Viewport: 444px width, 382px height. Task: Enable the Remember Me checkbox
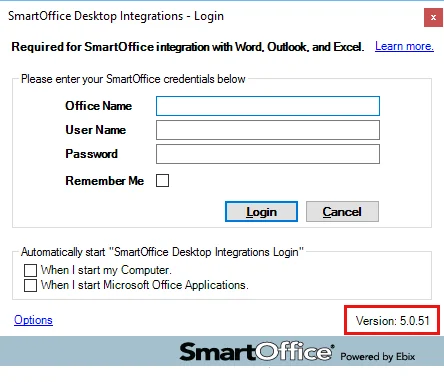pos(162,181)
